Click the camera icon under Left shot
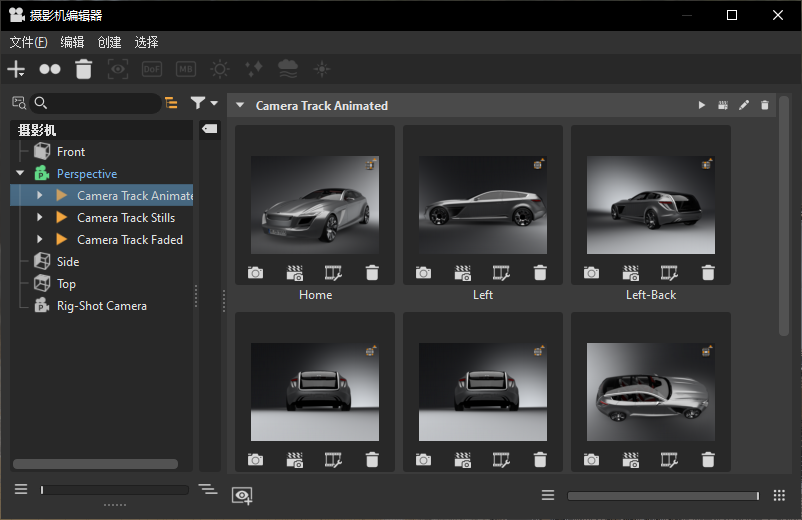802x520 pixels. coord(424,273)
